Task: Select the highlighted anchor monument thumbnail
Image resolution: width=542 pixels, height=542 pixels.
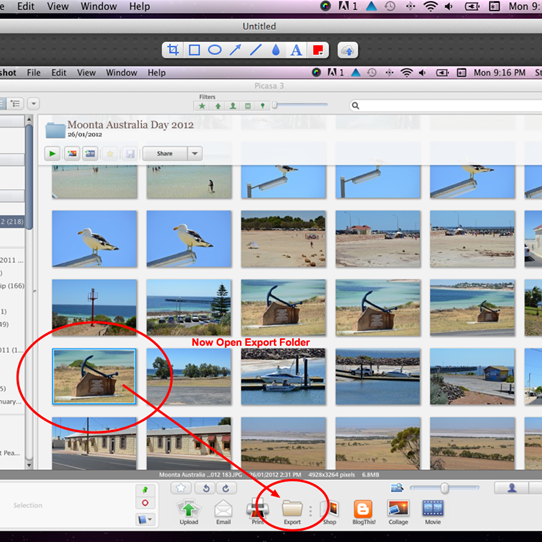Action: tap(94, 376)
